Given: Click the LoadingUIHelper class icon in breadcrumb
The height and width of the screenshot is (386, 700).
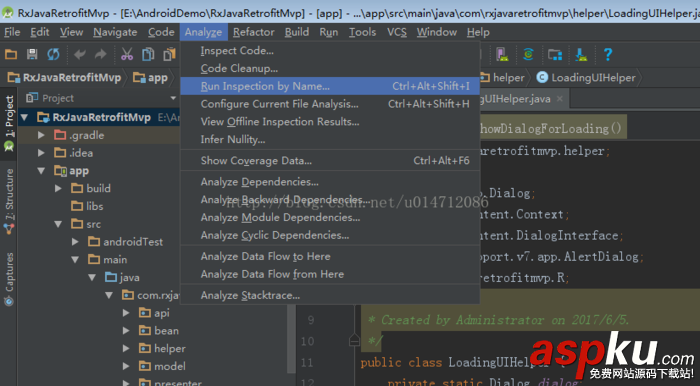Looking at the screenshot, I should 542,78.
